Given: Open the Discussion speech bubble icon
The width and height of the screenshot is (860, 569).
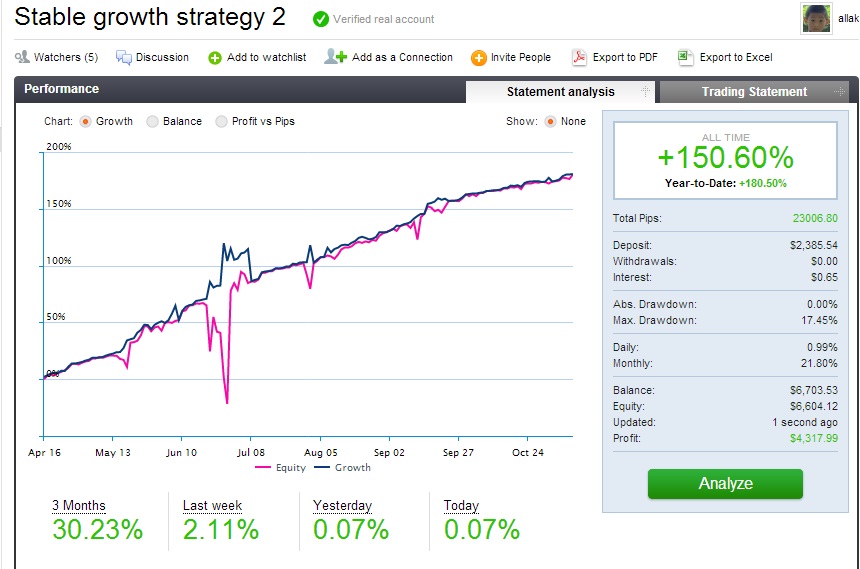Looking at the screenshot, I should click(x=124, y=58).
